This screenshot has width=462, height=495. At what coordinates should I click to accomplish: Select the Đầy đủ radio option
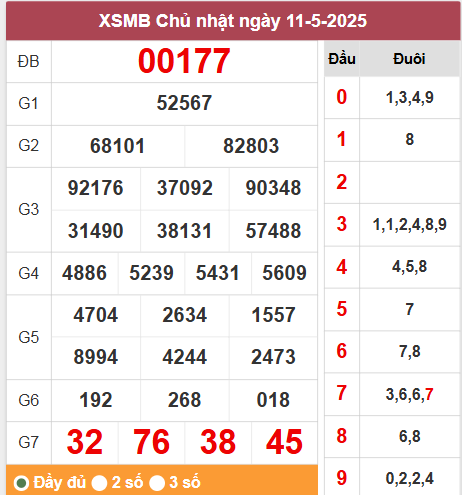(22, 483)
